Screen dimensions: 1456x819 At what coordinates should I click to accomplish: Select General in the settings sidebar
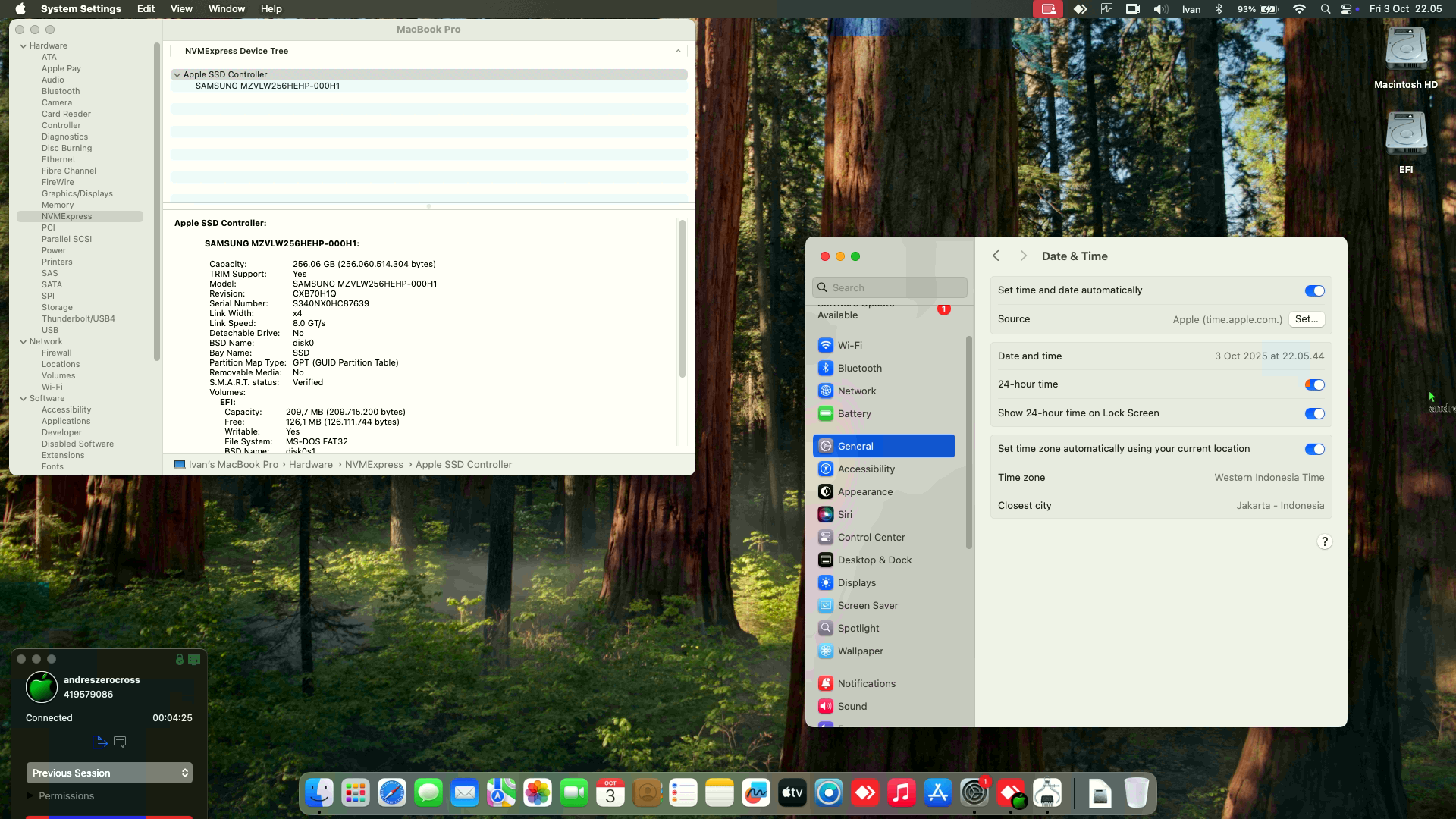883,446
